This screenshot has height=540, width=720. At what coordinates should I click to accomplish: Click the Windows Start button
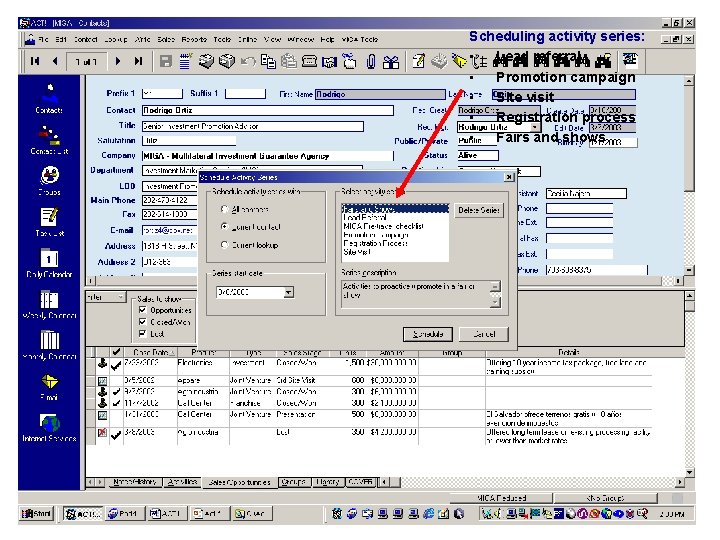tap(37, 513)
